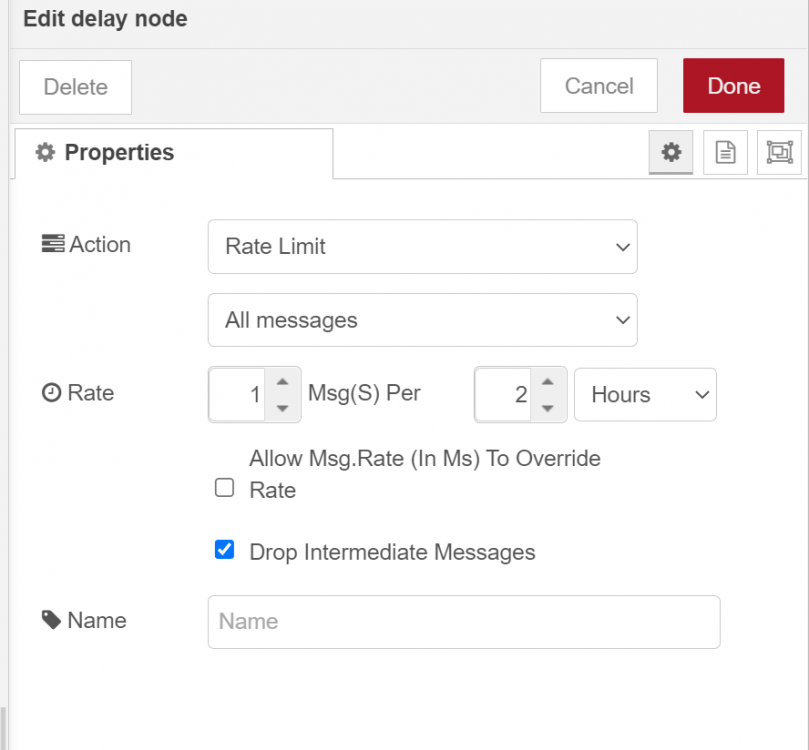809x750 pixels.
Task: Focus the Name input field
Action: pyautogui.click(x=464, y=622)
